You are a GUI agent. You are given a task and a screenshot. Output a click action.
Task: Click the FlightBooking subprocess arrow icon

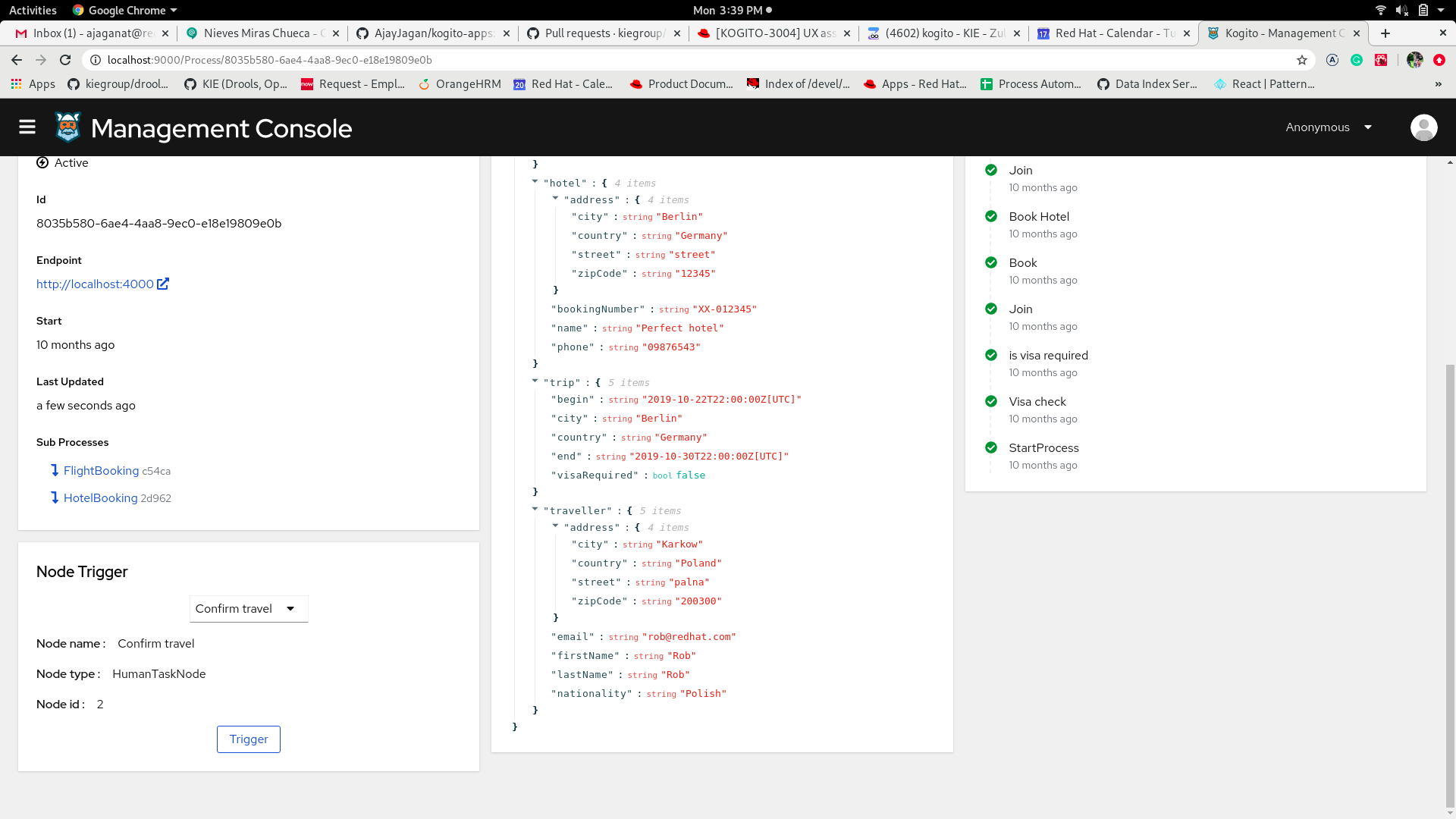[55, 470]
